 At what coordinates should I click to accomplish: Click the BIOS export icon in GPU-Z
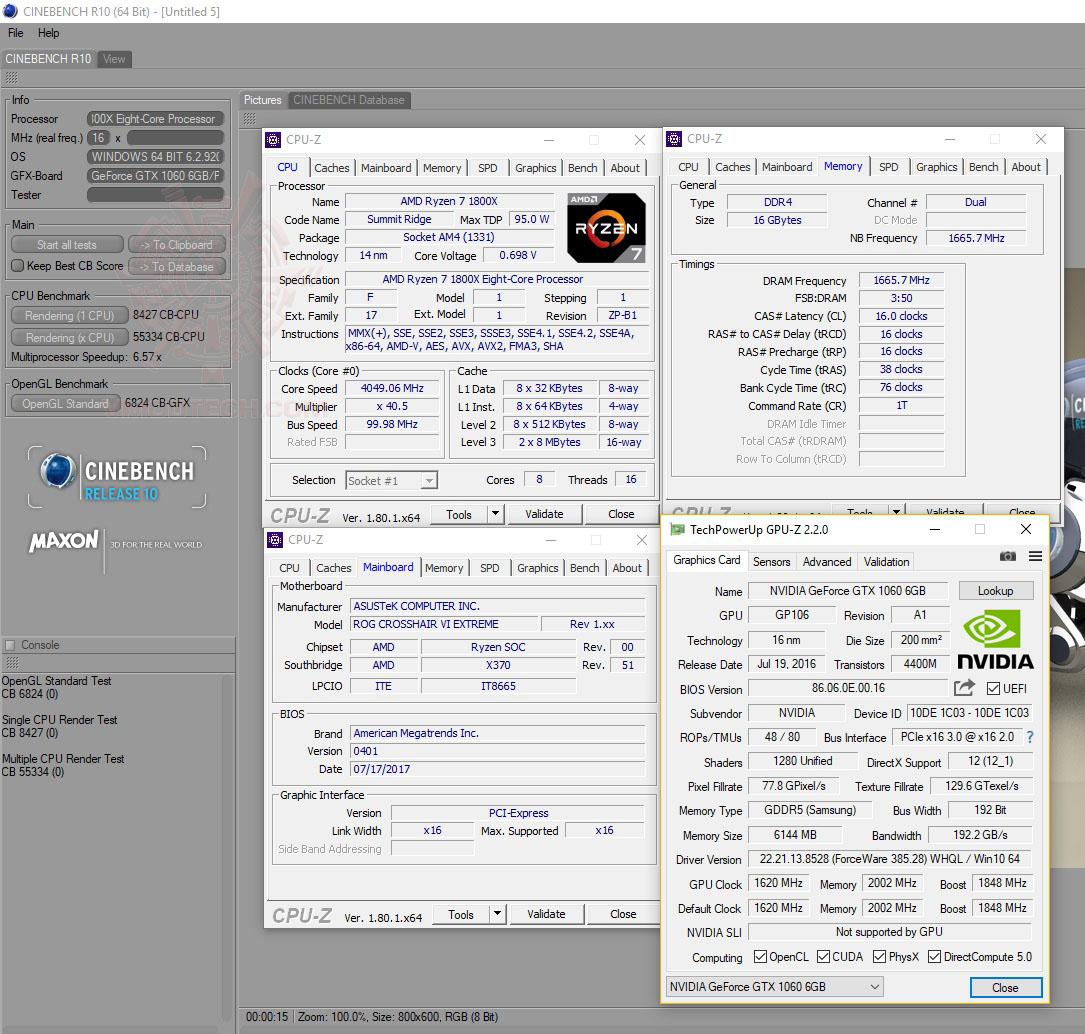[x=963, y=687]
